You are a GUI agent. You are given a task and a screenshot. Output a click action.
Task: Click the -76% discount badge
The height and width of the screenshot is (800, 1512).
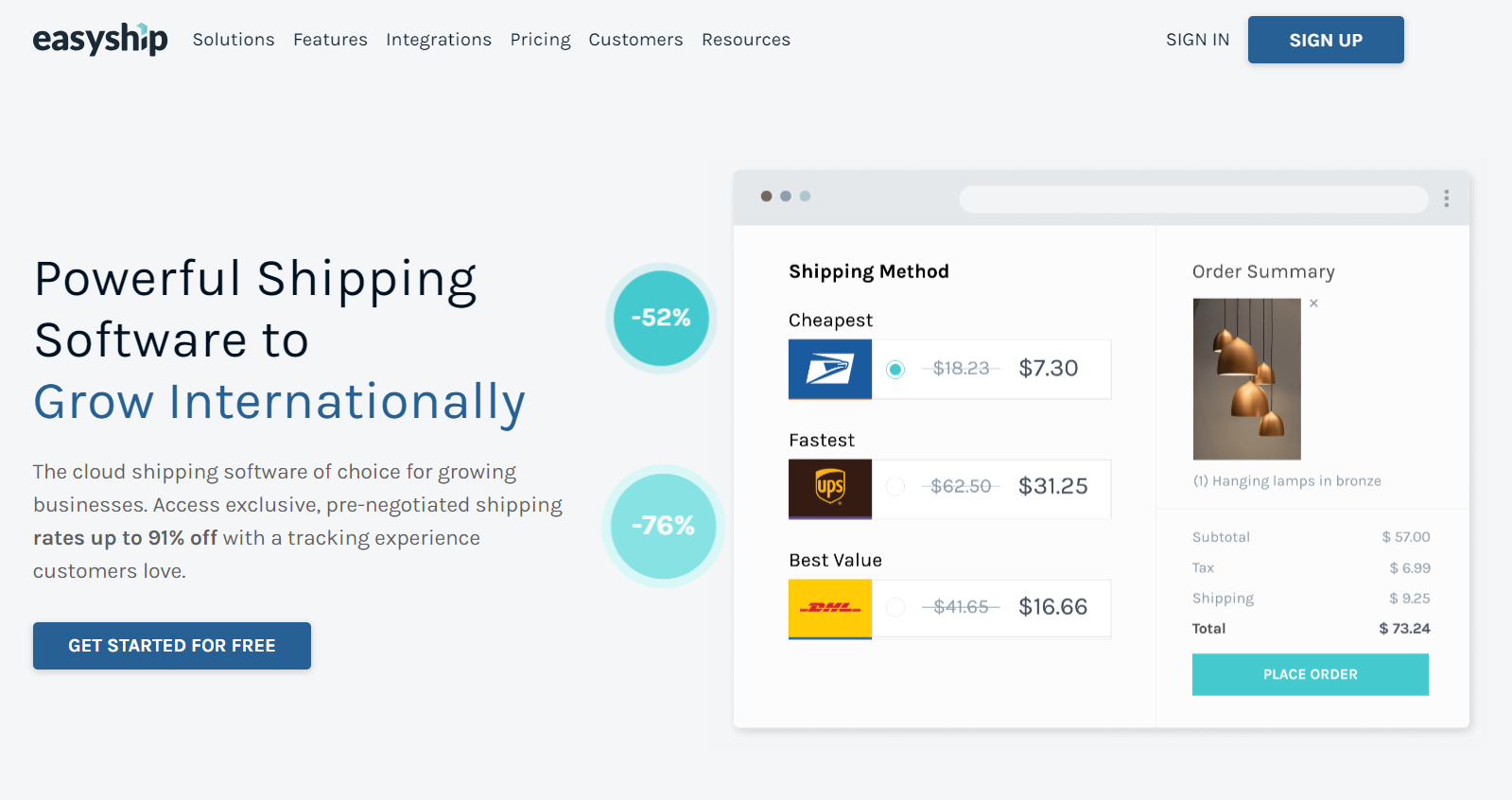click(663, 526)
